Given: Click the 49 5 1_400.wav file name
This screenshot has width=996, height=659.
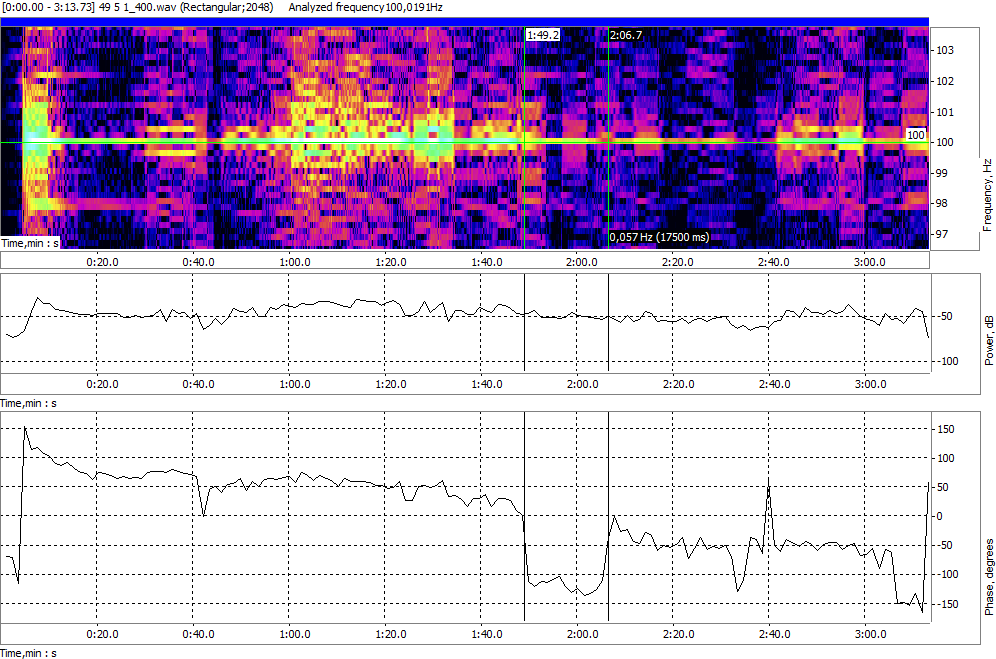Looking at the screenshot, I should 136,7.
